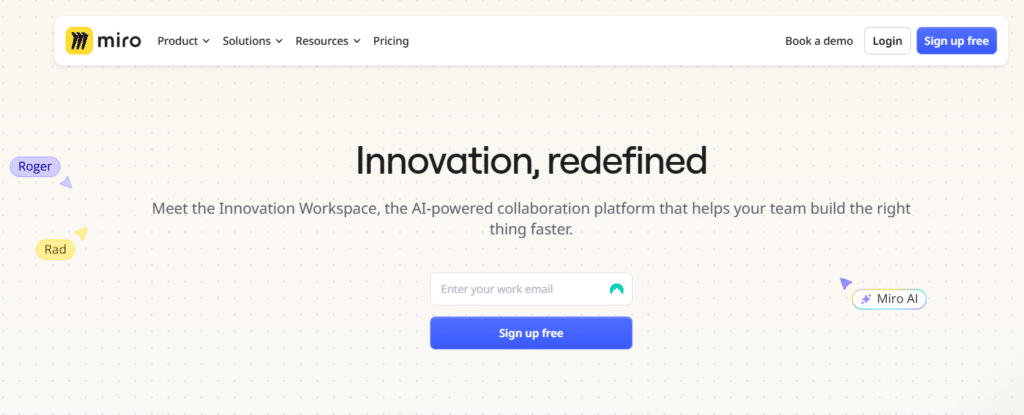Click the teal icon inside email field
The width and height of the screenshot is (1024, 415).
pos(616,289)
